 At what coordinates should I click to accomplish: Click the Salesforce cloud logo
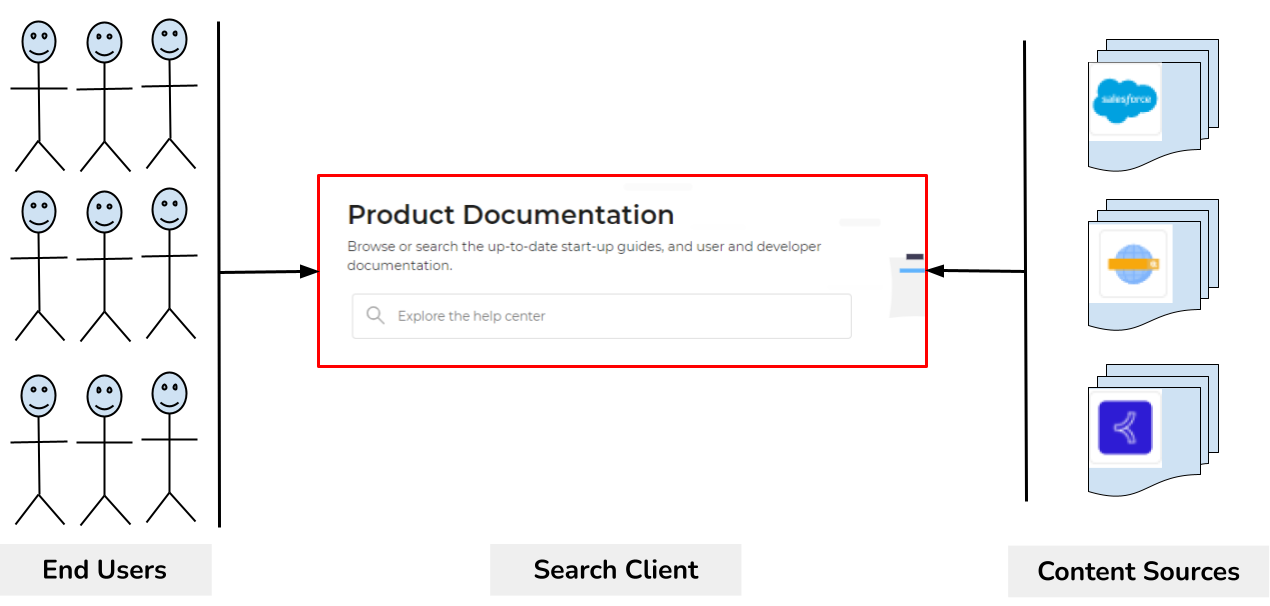click(1124, 99)
